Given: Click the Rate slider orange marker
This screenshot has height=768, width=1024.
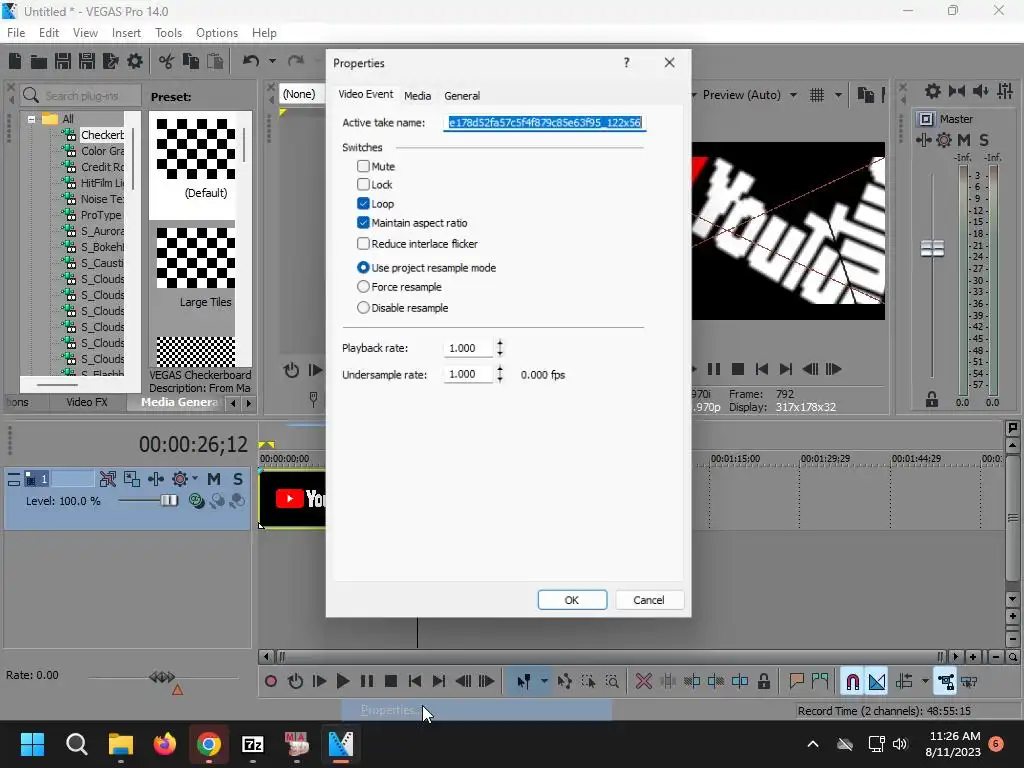Looking at the screenshot, I should 177,689.
